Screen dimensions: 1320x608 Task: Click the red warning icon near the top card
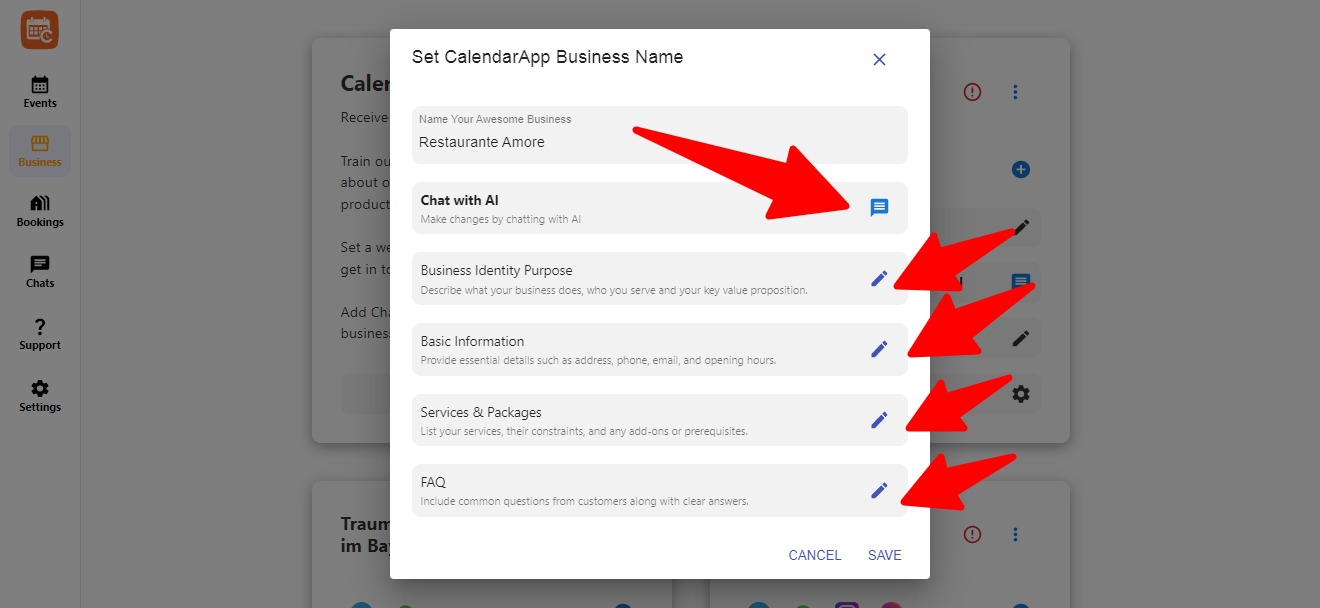coord(972,91)
